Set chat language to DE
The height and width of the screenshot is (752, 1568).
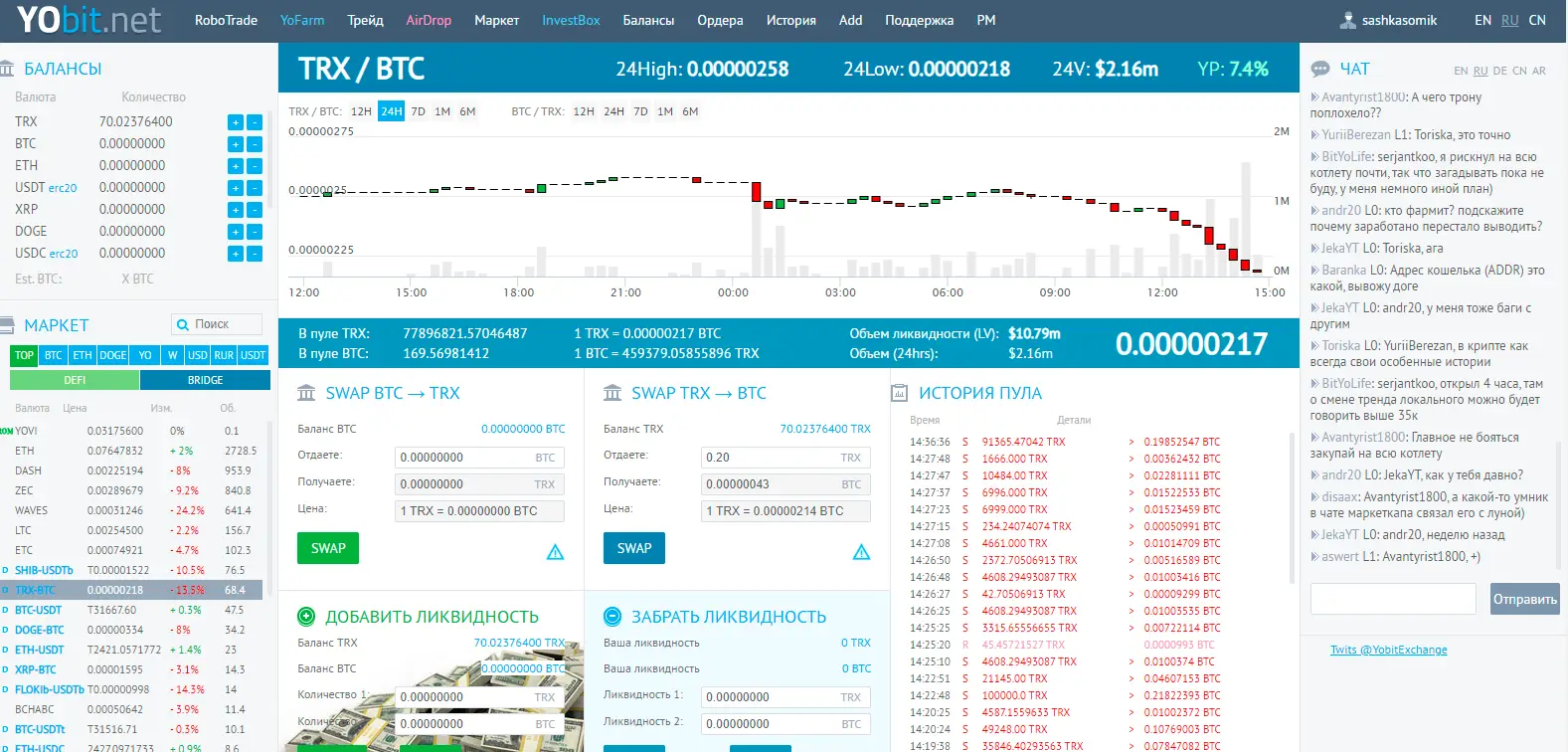pos(1499,71)
